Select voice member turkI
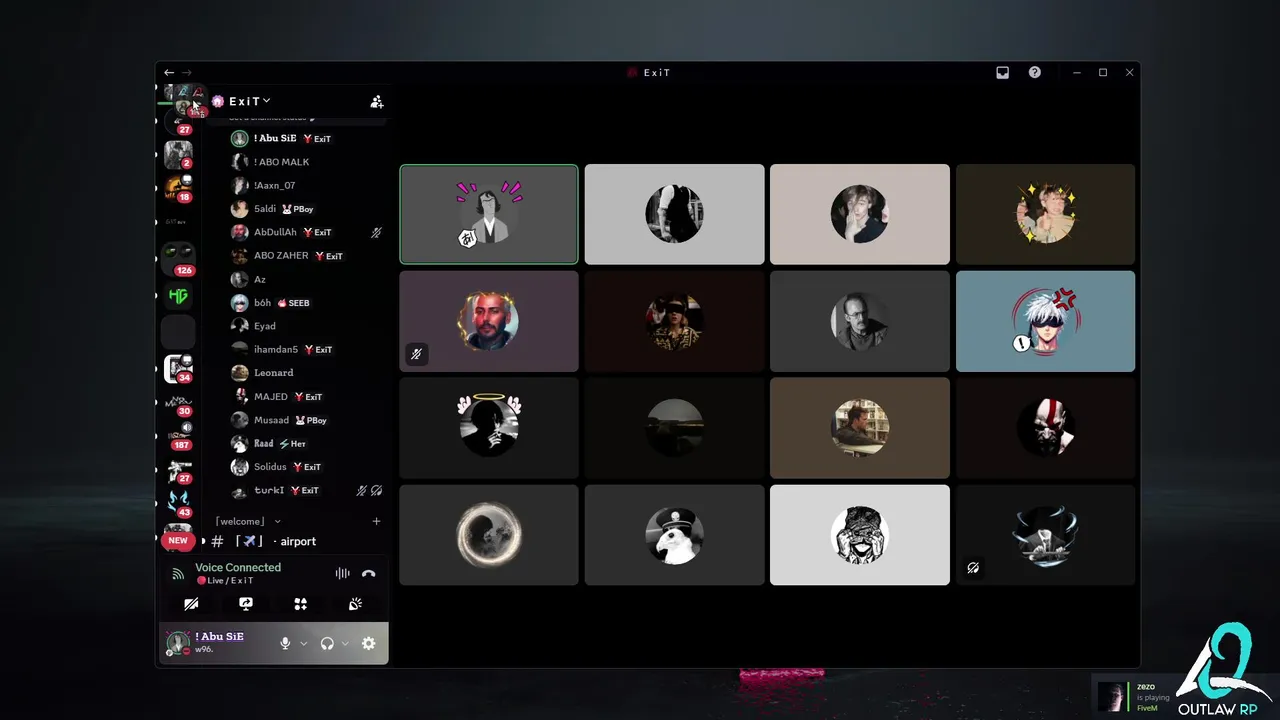 point(307,490)
